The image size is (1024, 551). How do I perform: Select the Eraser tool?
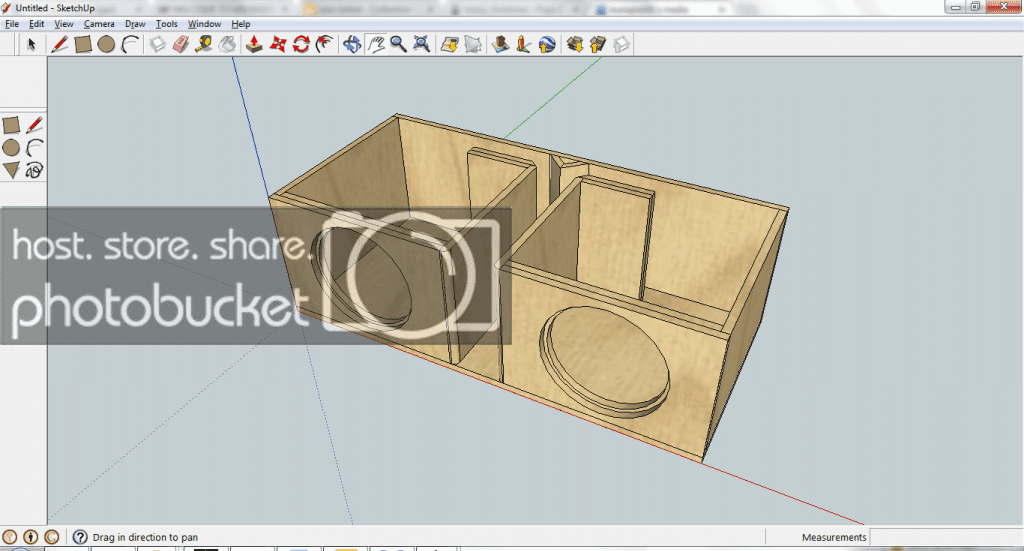point(181,44)
